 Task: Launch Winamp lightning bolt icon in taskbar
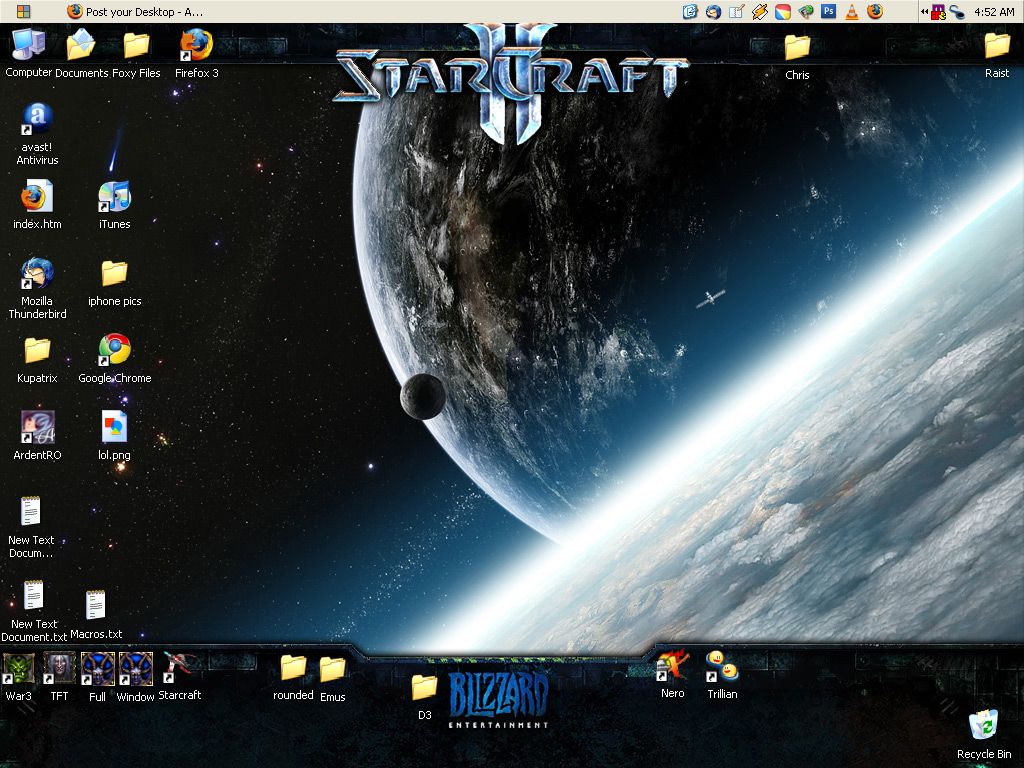(x=760, y=11)
